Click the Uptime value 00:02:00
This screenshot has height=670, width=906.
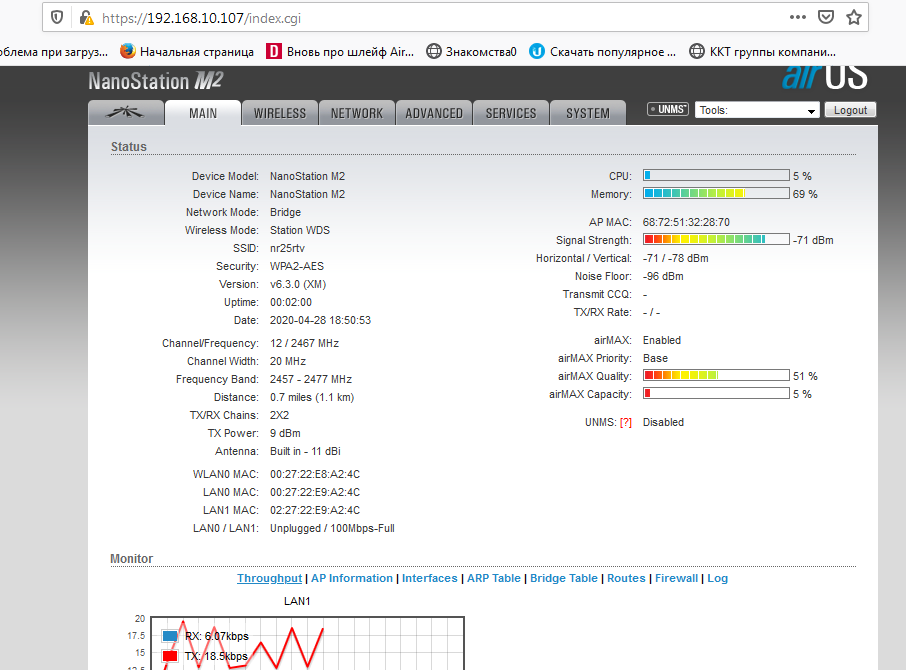pyautogui.click(x=291, y=302)
